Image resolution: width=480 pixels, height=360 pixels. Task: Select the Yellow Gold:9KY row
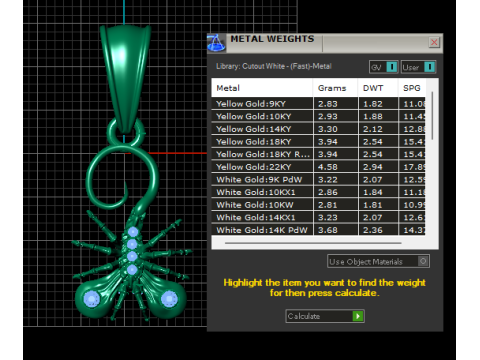[318, 104]
